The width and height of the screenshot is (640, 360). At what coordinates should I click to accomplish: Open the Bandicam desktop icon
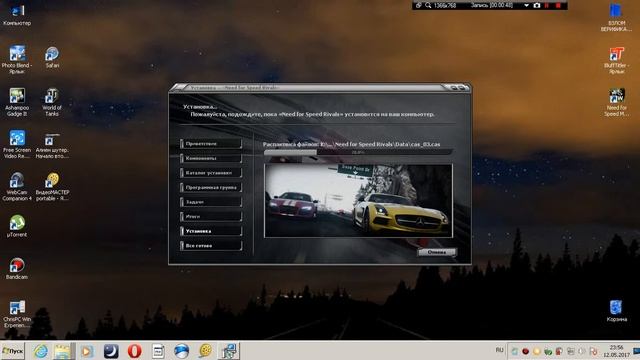point(17,268)
